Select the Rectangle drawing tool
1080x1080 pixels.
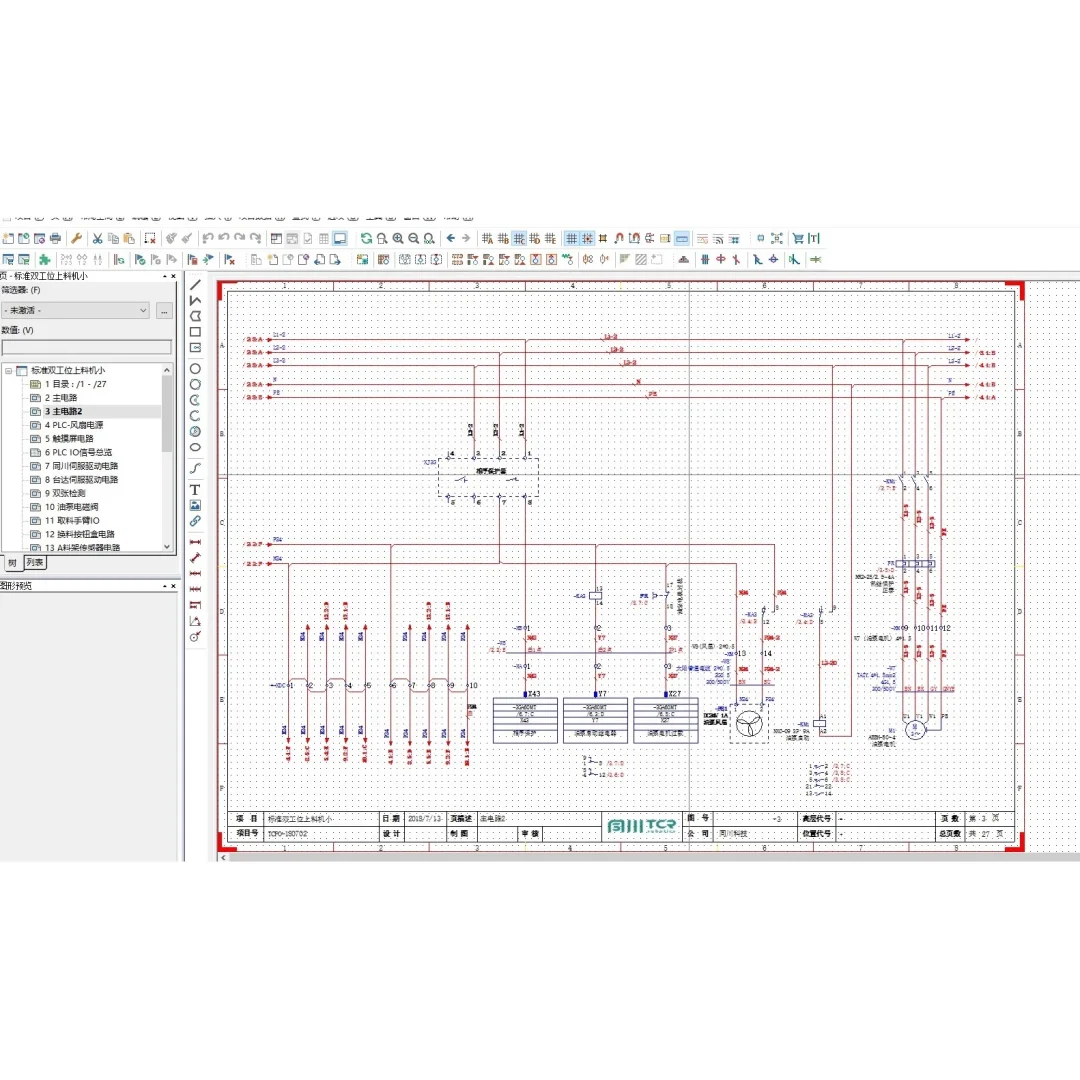click(196, 332)
